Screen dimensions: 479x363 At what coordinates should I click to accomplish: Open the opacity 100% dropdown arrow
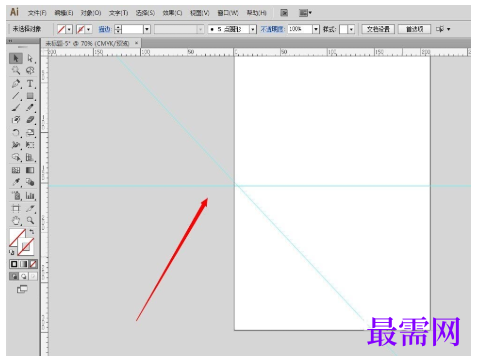[316, 29]
